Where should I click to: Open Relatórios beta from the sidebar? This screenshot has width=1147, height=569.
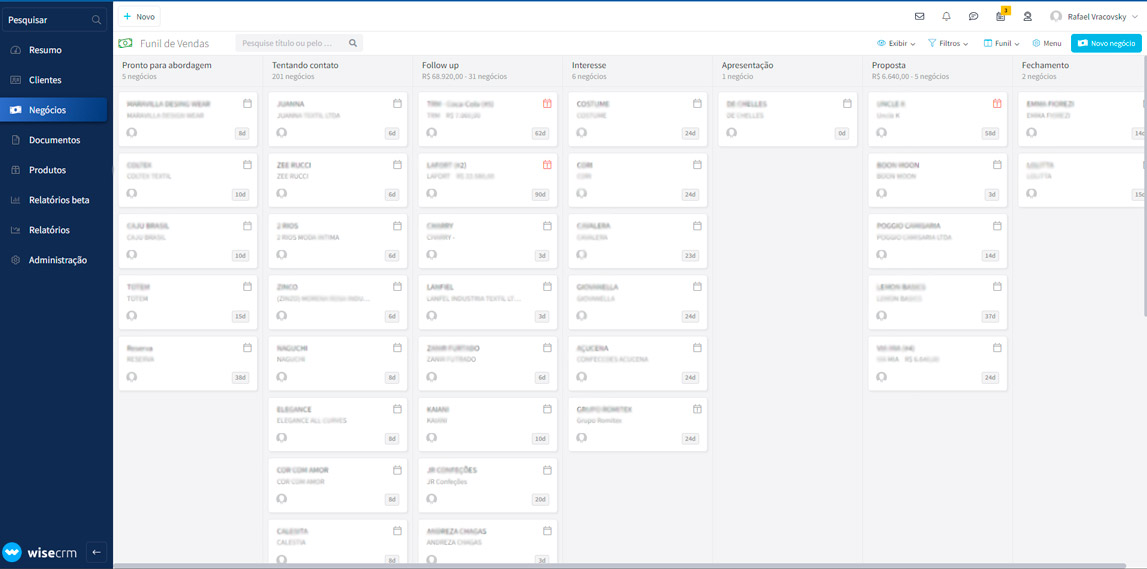pyautogui.click(x=58, y=200)
